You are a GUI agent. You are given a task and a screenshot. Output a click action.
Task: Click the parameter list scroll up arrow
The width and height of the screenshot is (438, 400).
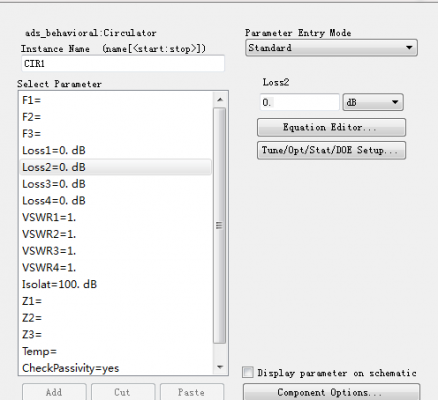tap(220, 100)
